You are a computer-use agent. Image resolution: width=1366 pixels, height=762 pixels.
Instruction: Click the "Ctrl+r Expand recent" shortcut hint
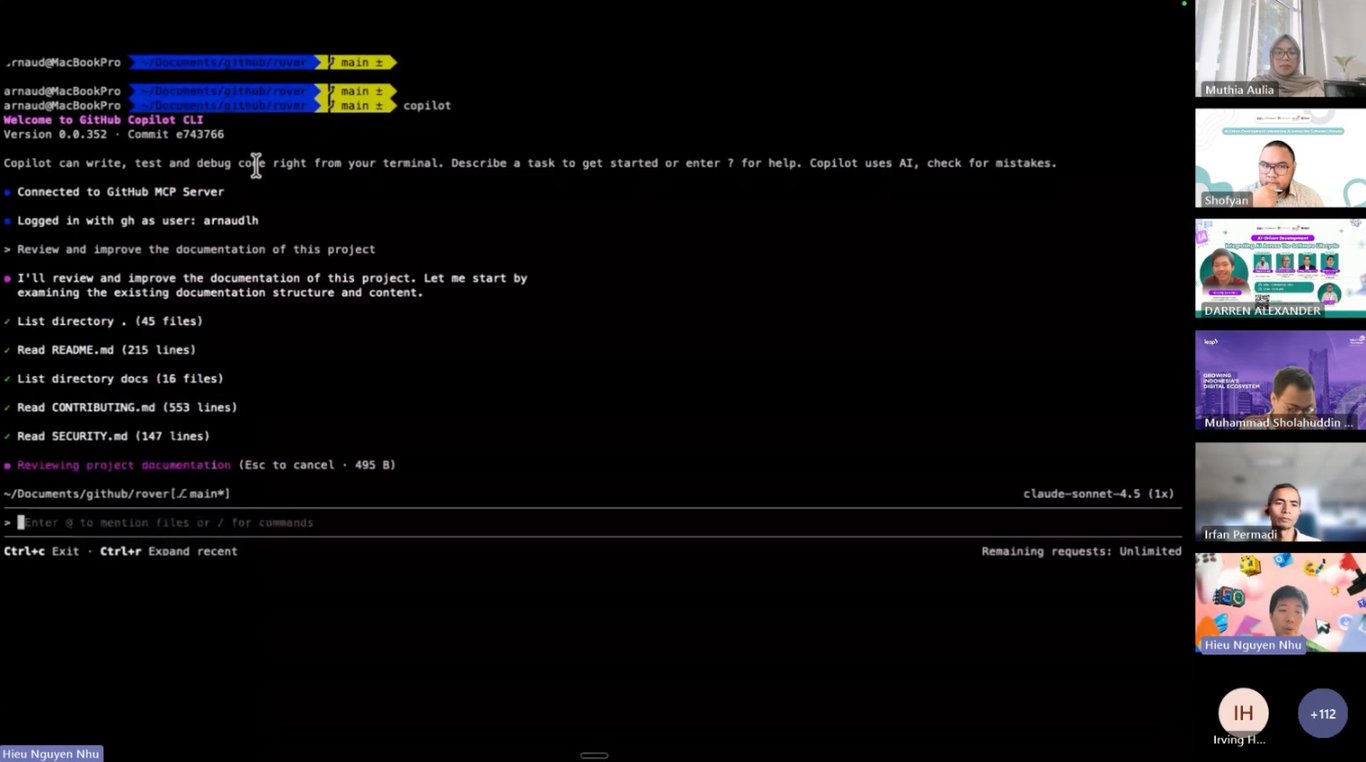(169, 552)
